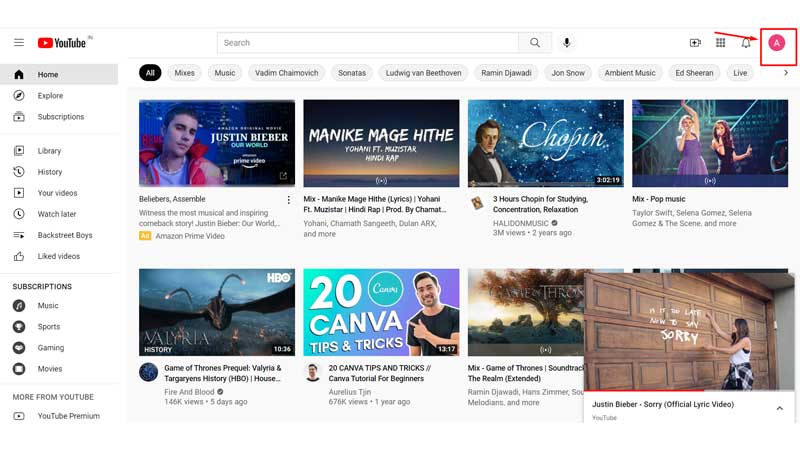Select the Ludwig van Beethoven chip
Viewport: 800px width, 450px height.
(x=423, y=73)
